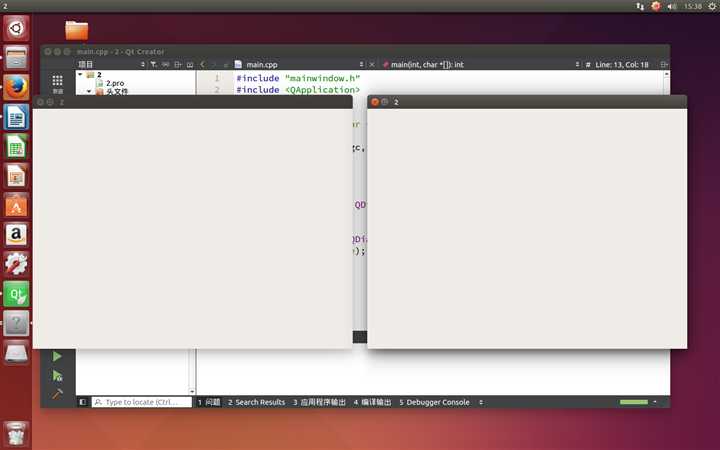Click the project tree scrollbar down arrow
This screenshot has width=720, height=450.
click(x=192, y=391)
